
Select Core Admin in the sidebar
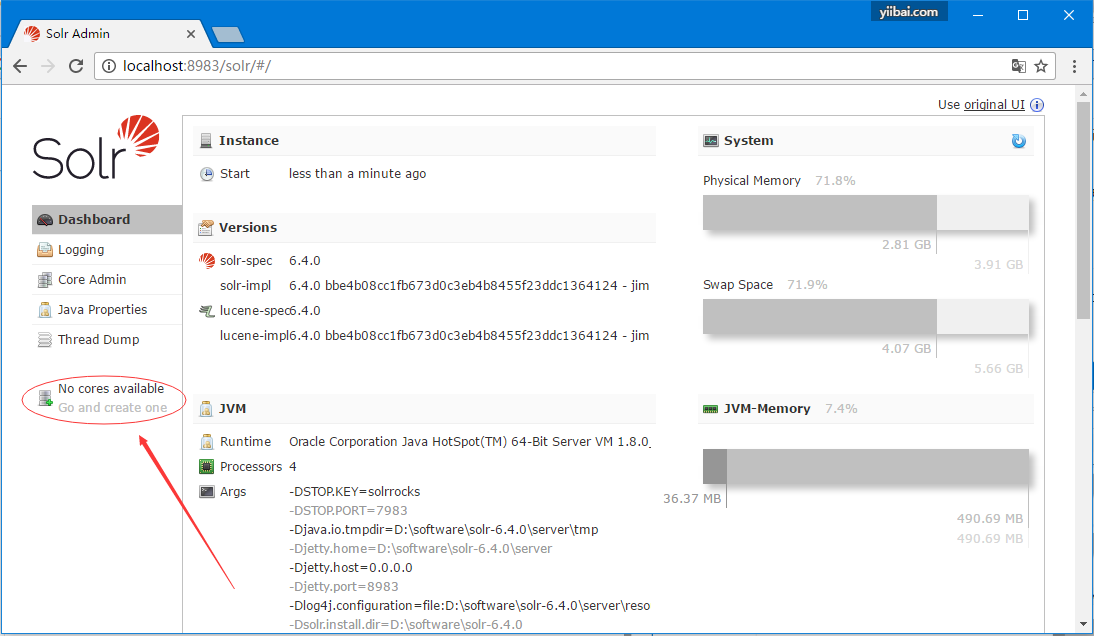tap(92, 280)
